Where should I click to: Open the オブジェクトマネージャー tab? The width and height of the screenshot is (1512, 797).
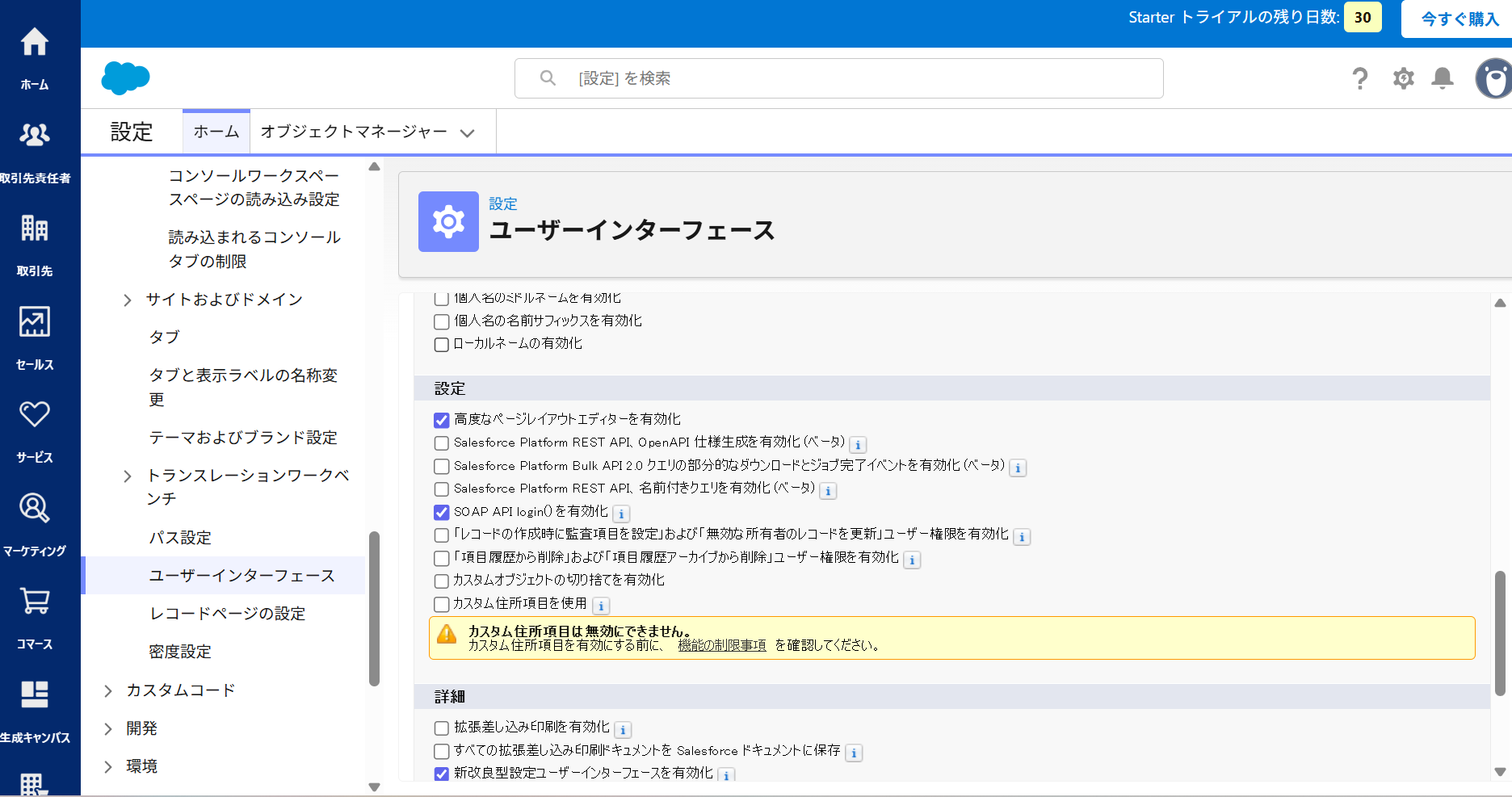pos(354,131)
